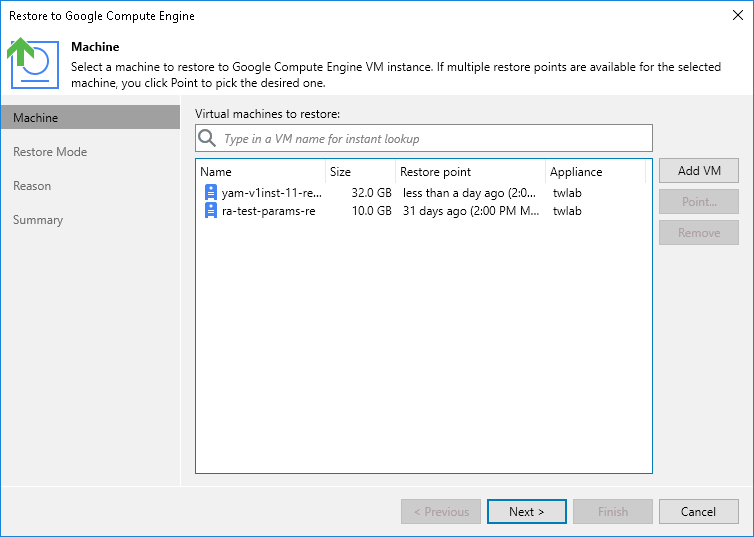Click the Previous button
Viewport: 754px width, 537px height.
pos(441,512)
